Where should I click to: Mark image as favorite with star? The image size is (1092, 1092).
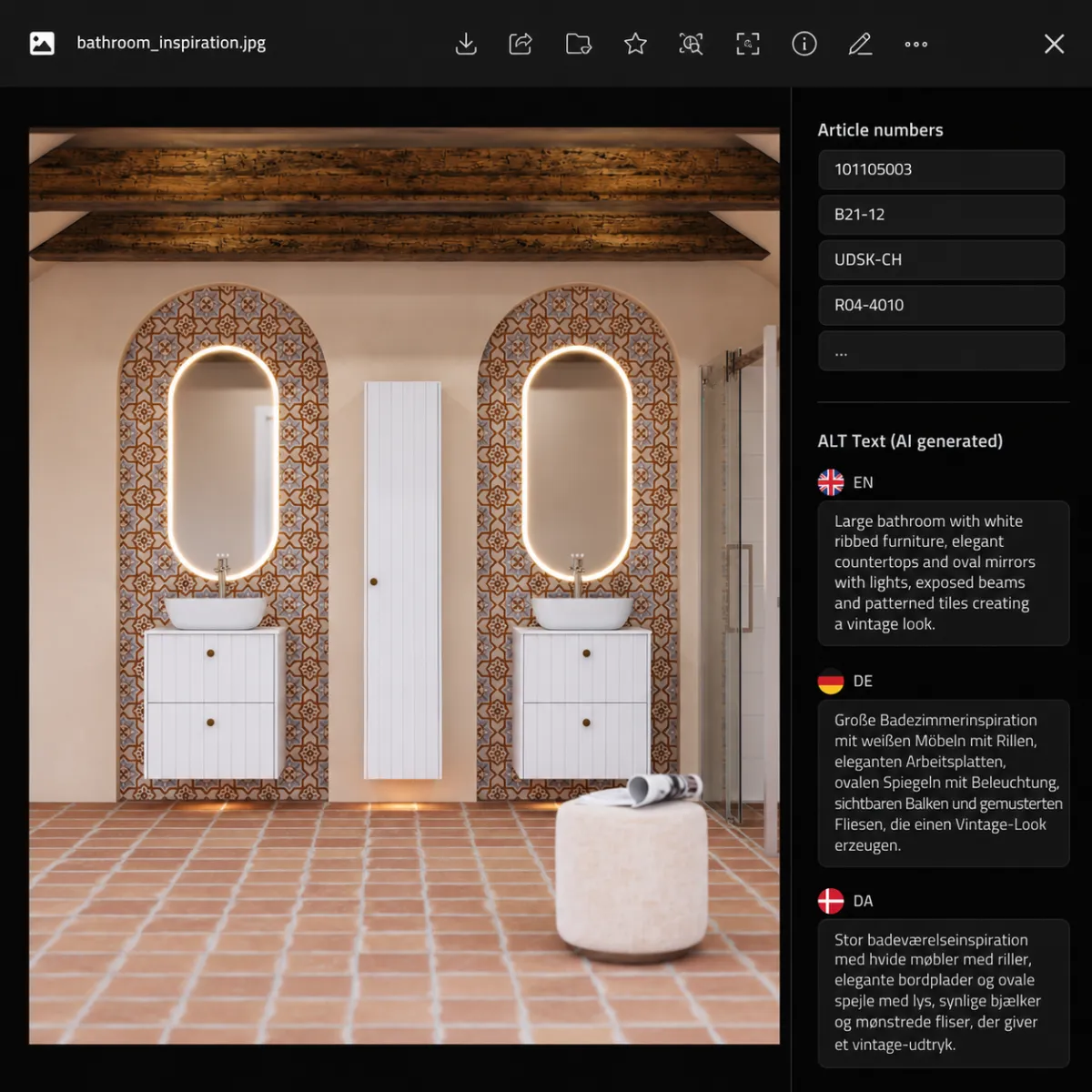click(635, 44)
